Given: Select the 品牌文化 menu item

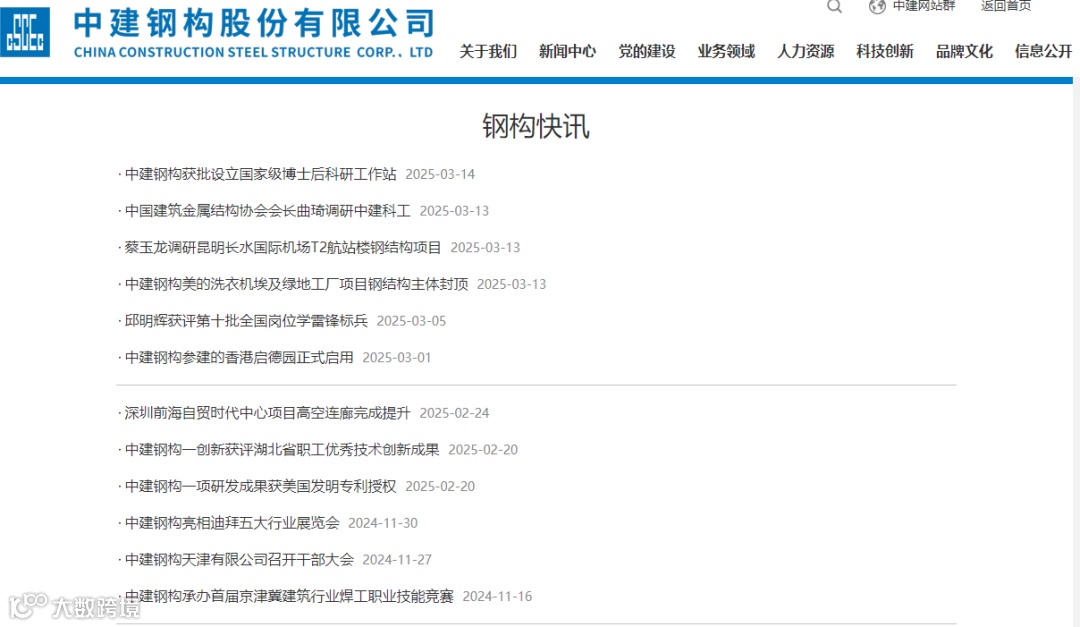Looking at the screenshot, I should [x=964, y=52].
